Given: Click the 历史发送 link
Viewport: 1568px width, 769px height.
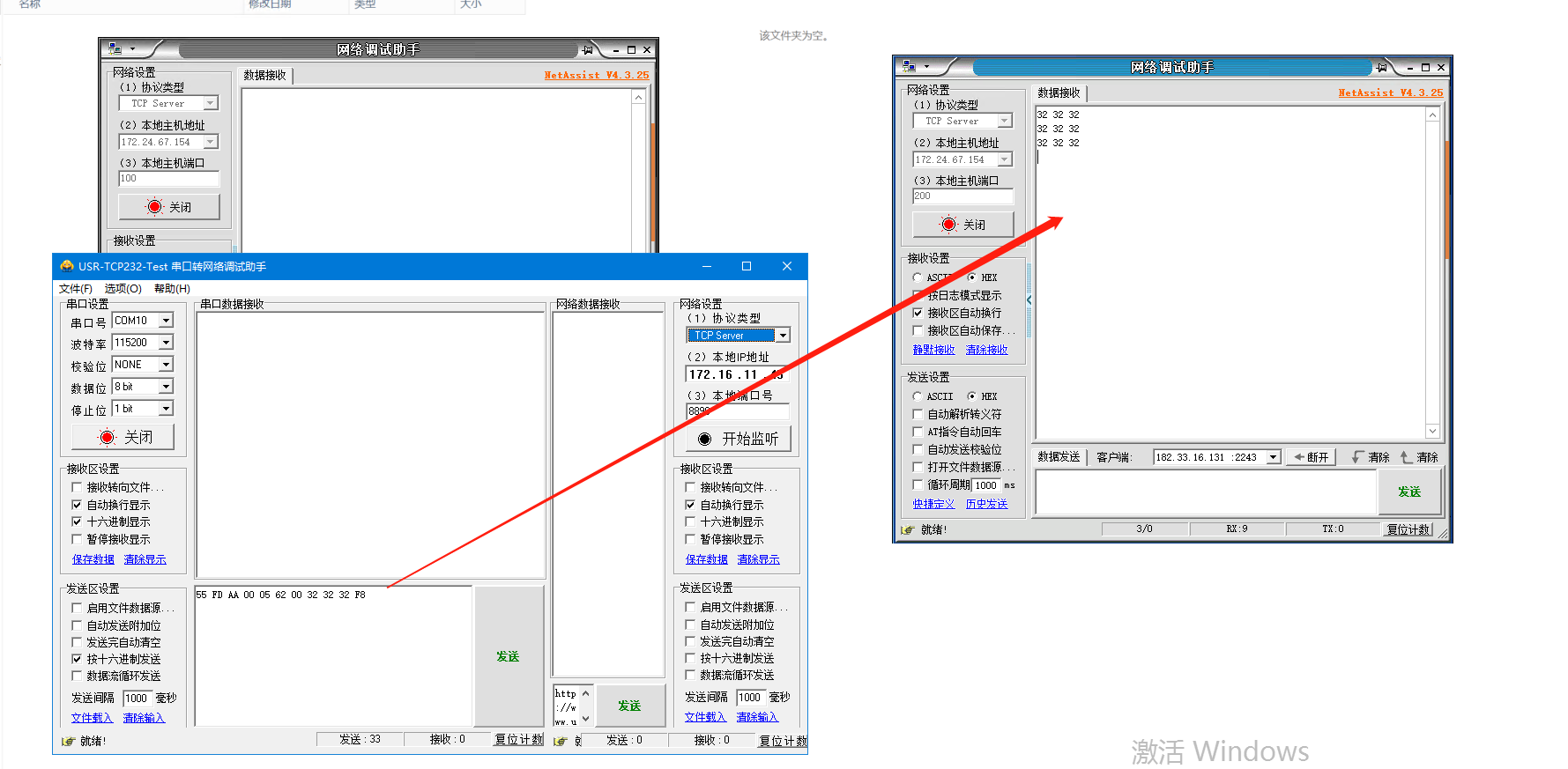Looking at the screenshot, I should [986, 504].
